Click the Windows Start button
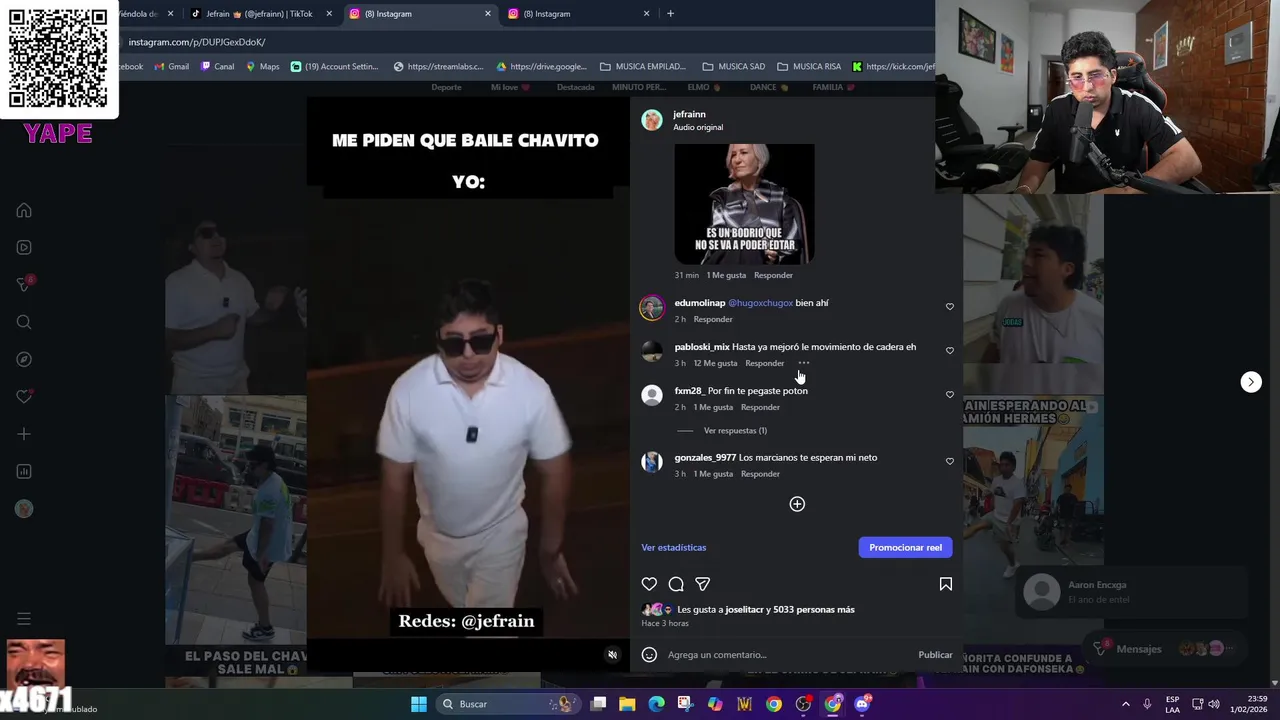This screenshot has width=1280, height=720. (x=419, y=704)
